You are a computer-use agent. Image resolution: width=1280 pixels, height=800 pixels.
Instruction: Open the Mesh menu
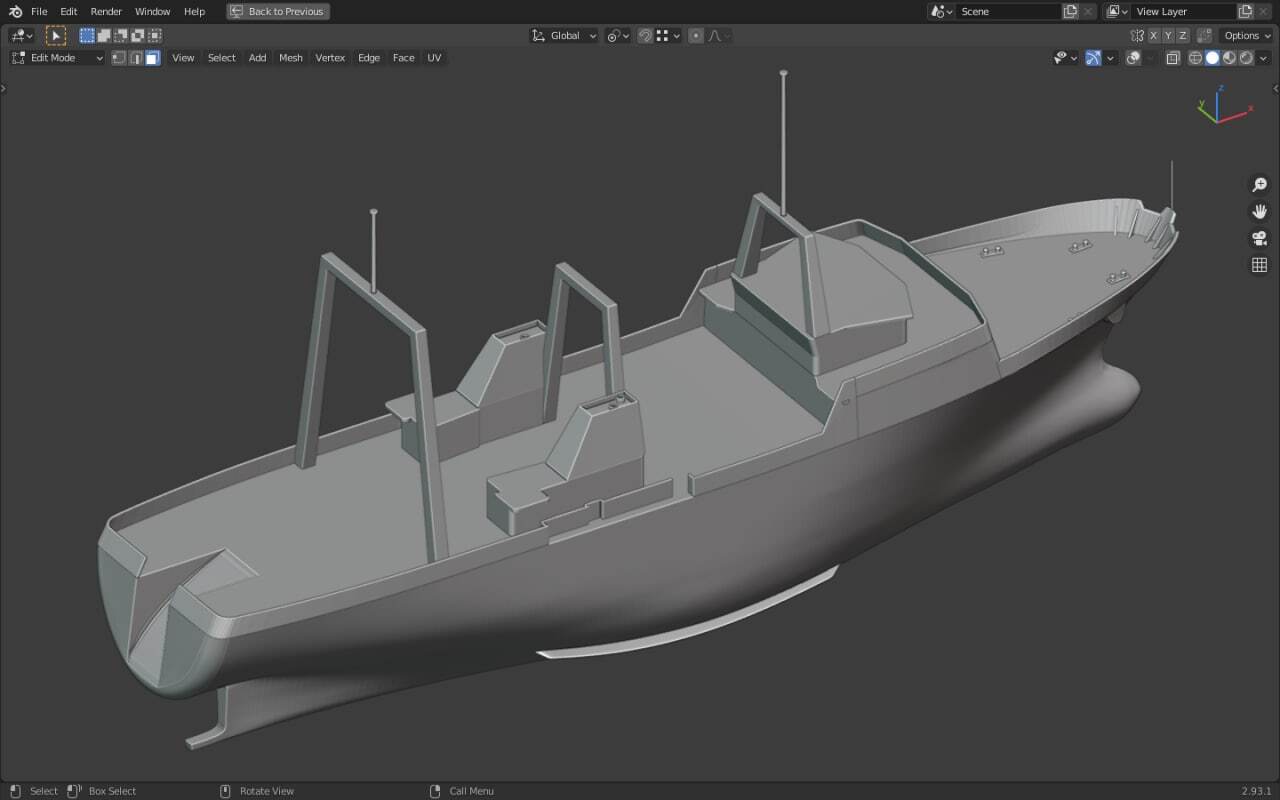[x=291, y=58]
